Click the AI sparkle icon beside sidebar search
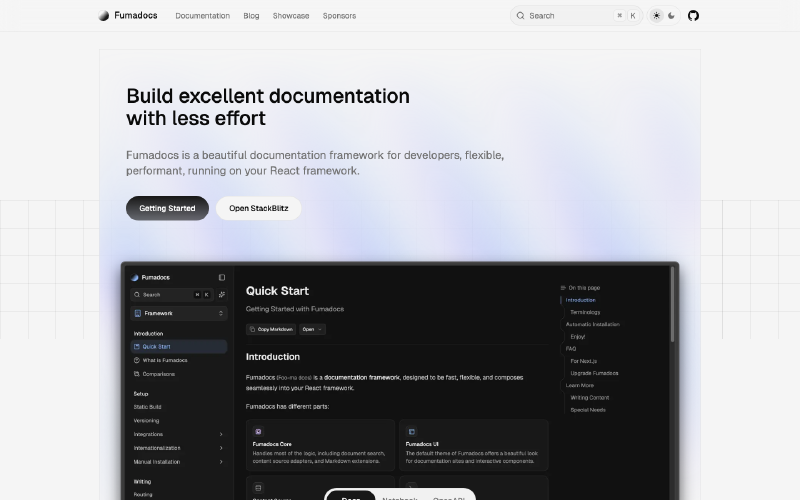Screen dimensions: 800x500 coord(222,295)
